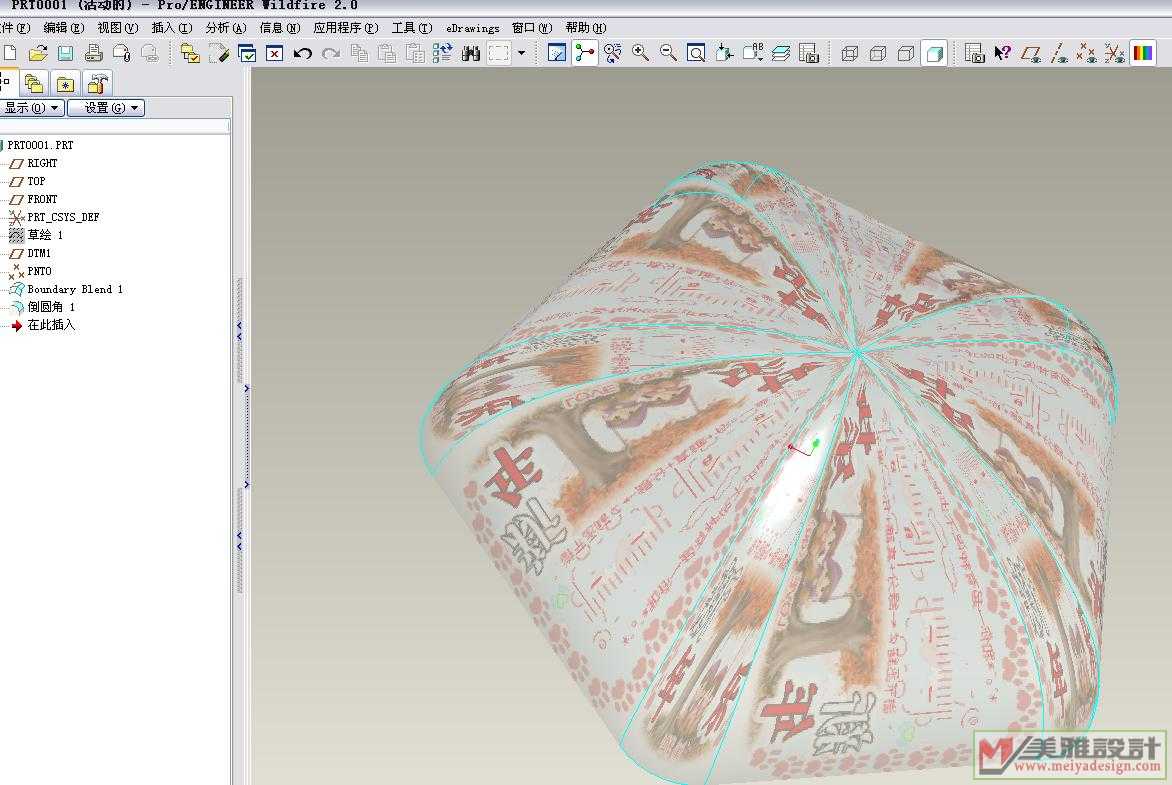Open the 显示 dropdown
Viewport: 1172px width, 785px height.
pyautogui.click(x=31, y=108)
